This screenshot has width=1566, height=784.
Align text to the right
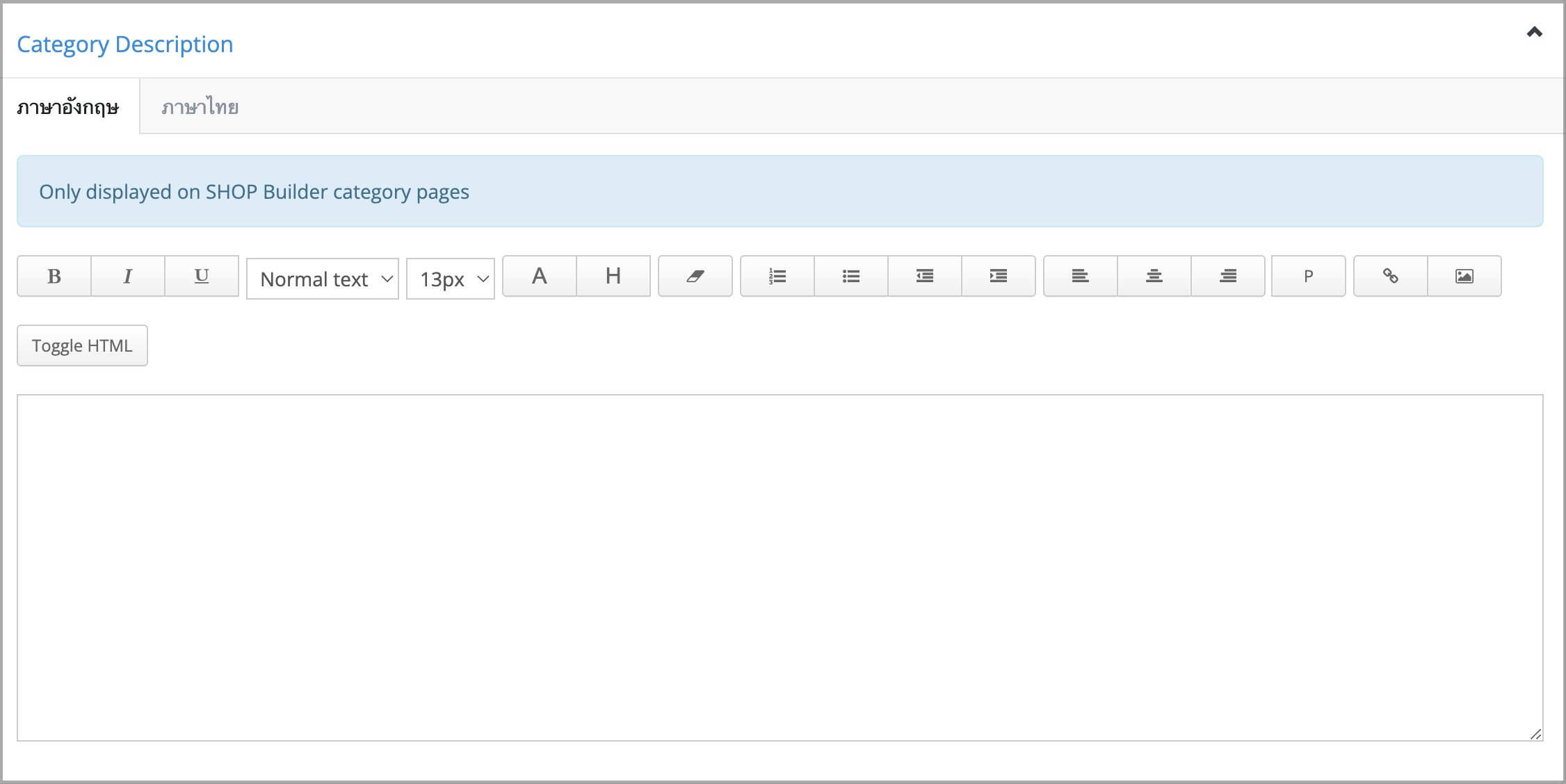click(x=1228, y=276)
